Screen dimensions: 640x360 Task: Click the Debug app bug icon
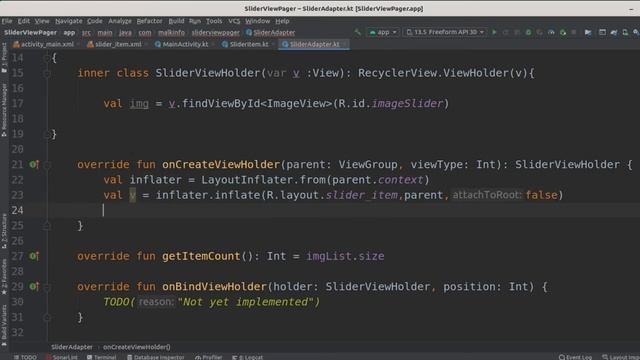tap(528, 32)
